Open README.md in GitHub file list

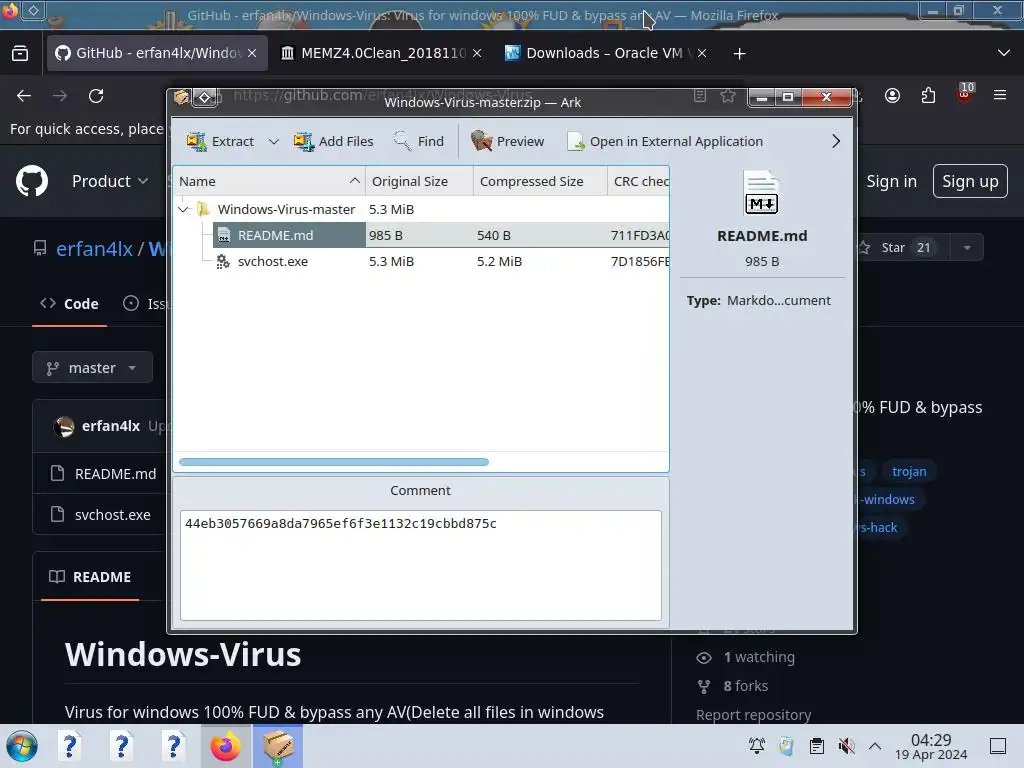point(115,474)
